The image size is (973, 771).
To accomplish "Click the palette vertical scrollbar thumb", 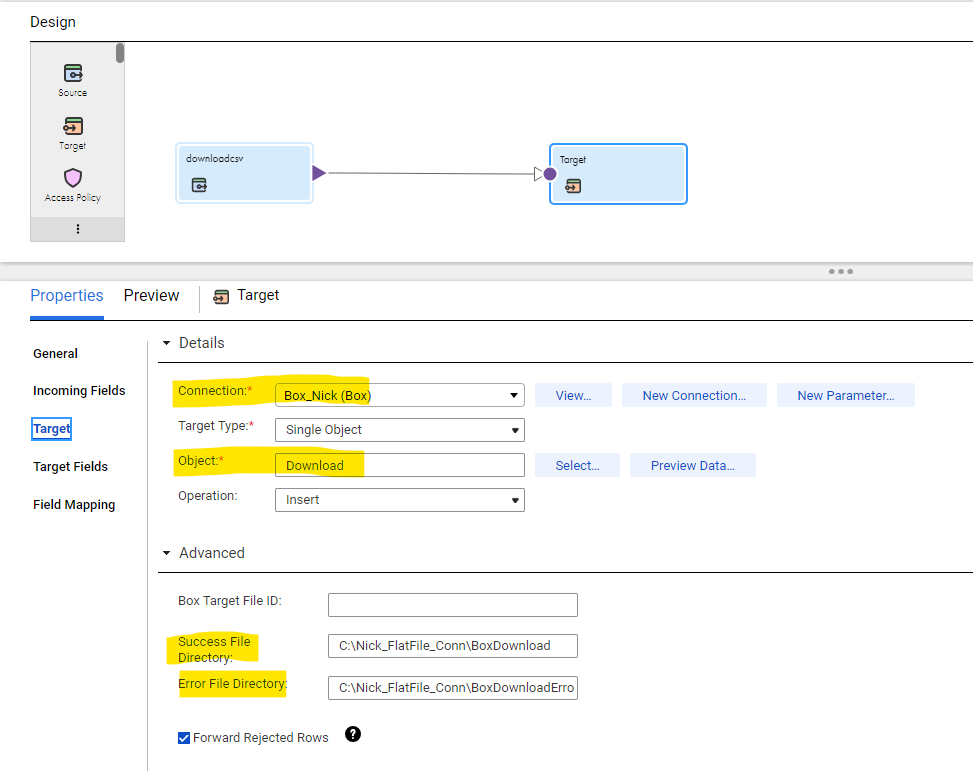I will (120, 53).
